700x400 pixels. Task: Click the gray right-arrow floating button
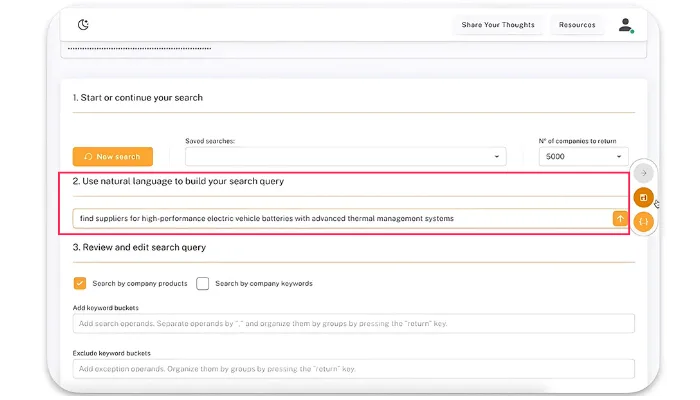tap(643, 173)
